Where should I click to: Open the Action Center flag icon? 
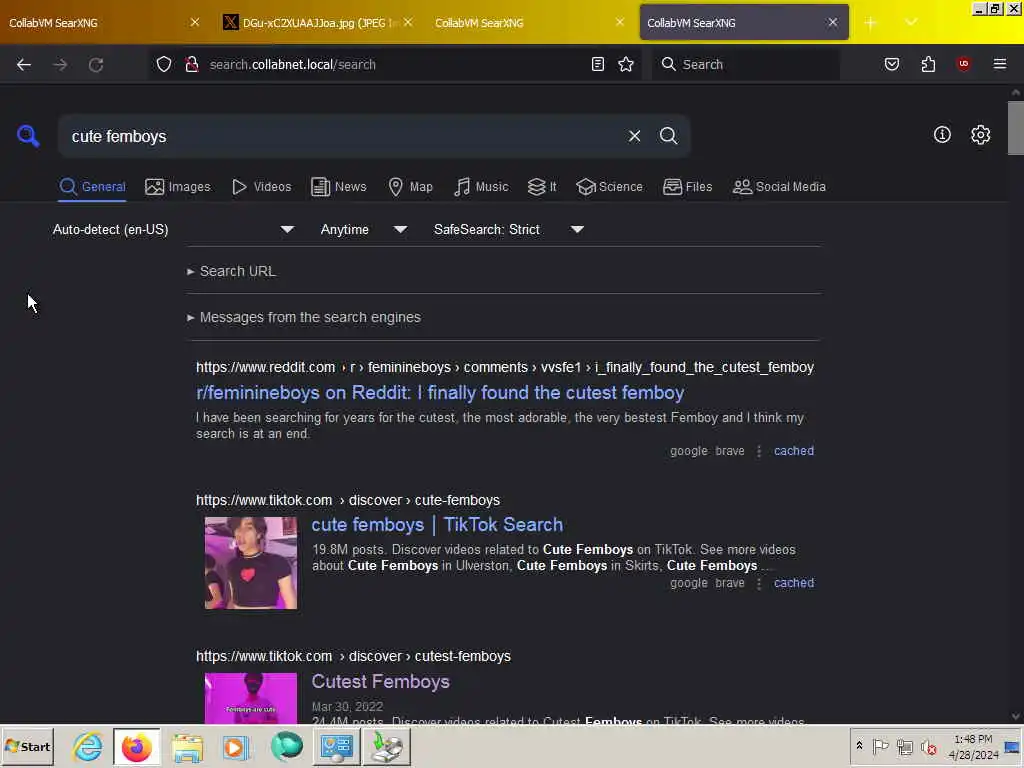tap(880, 746)
